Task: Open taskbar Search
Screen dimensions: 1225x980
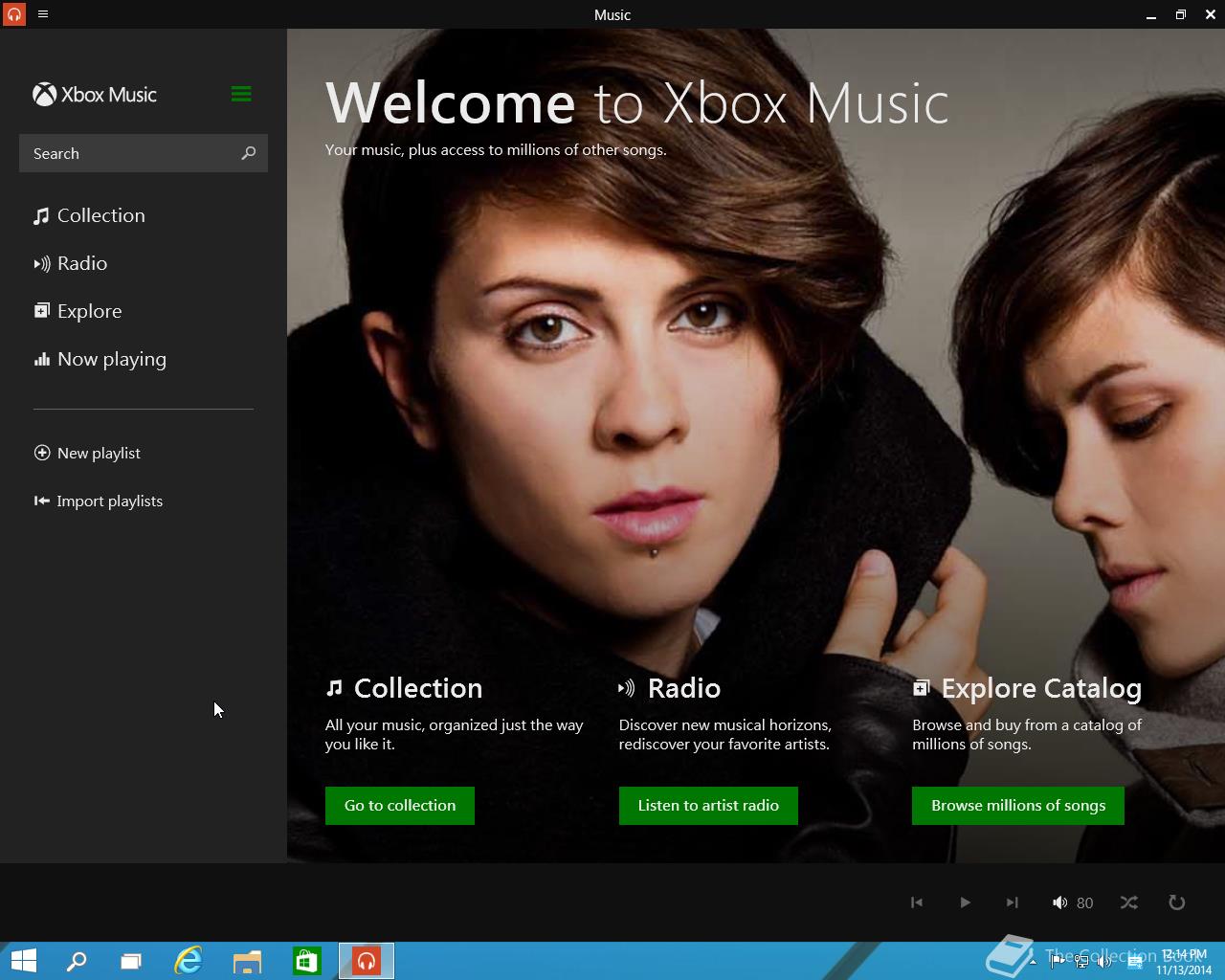Action: pos(77,961)
